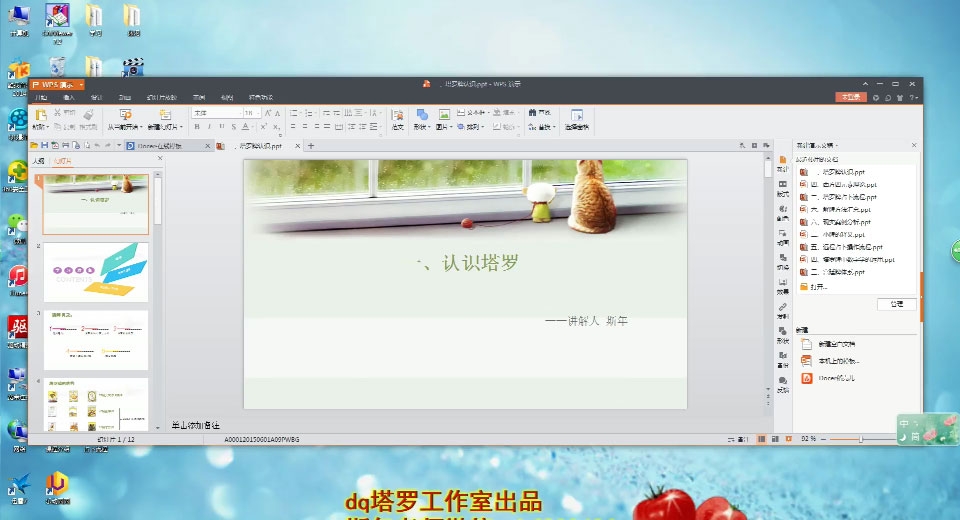Click the 管理 button in task pane

[x=896, y=304]
